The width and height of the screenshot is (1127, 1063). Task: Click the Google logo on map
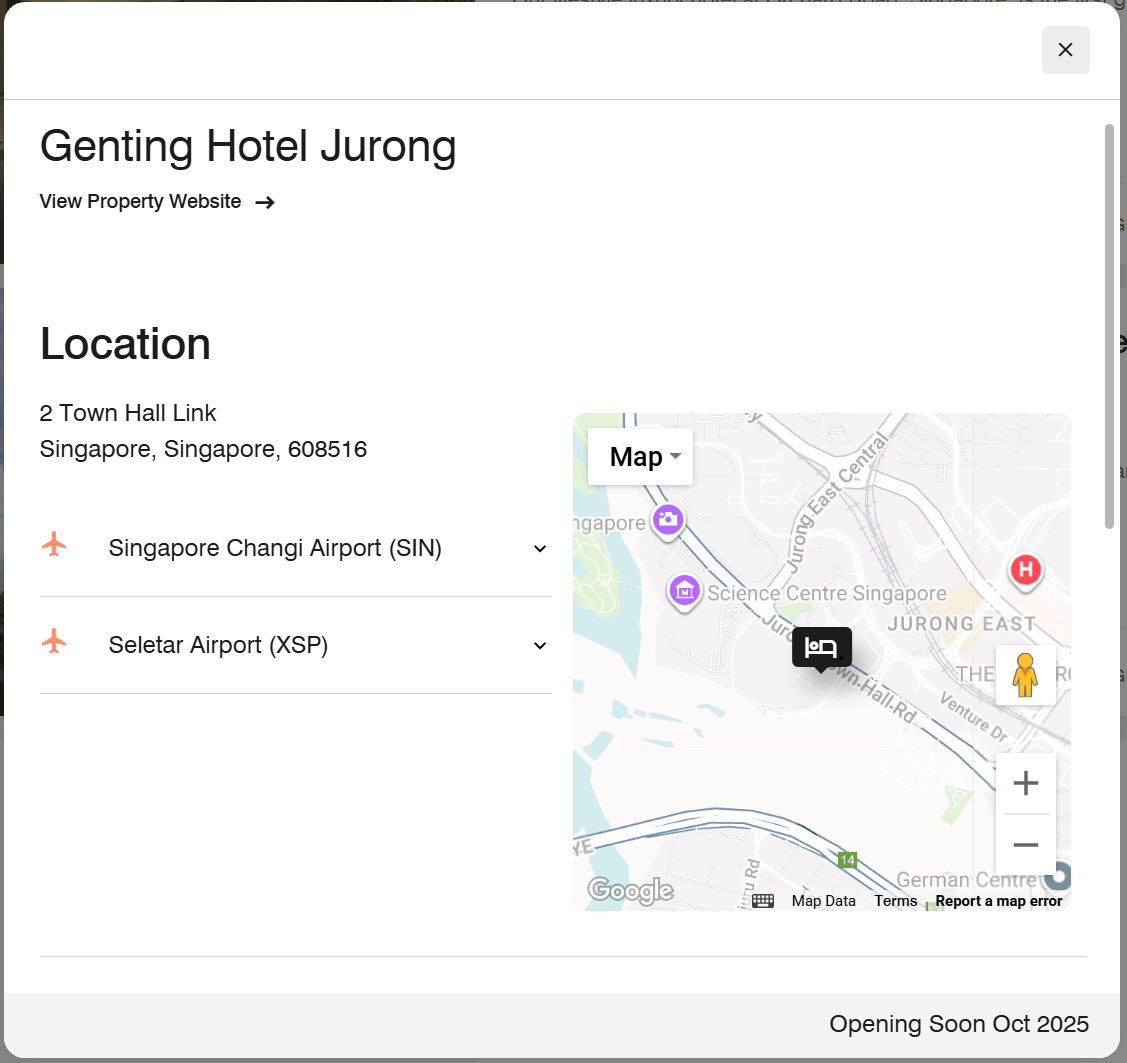630,890
